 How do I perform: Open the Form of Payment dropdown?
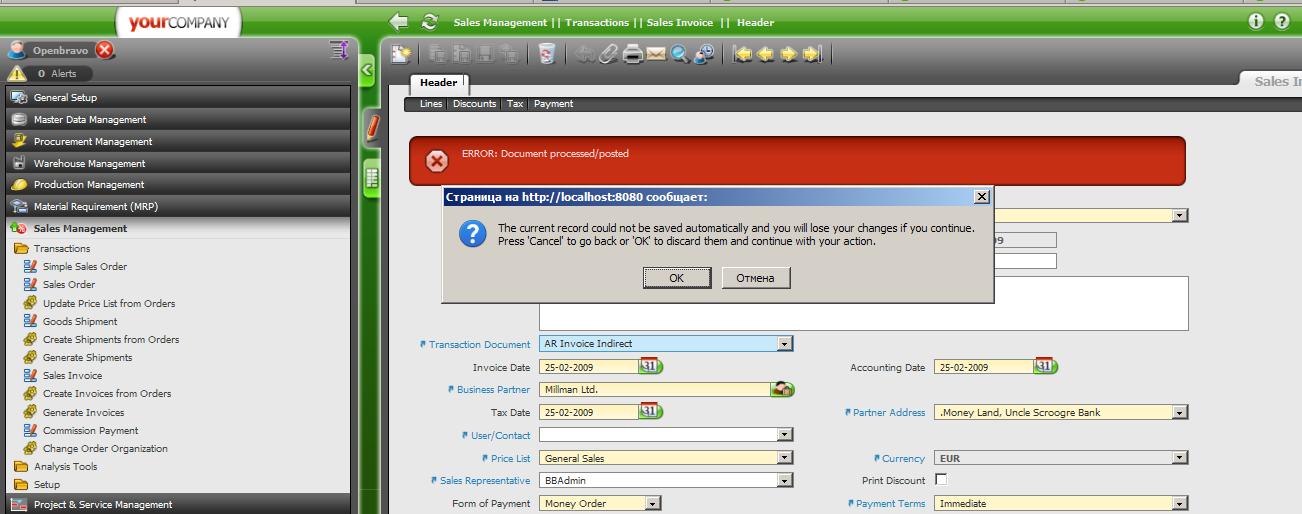pos(653,504)
